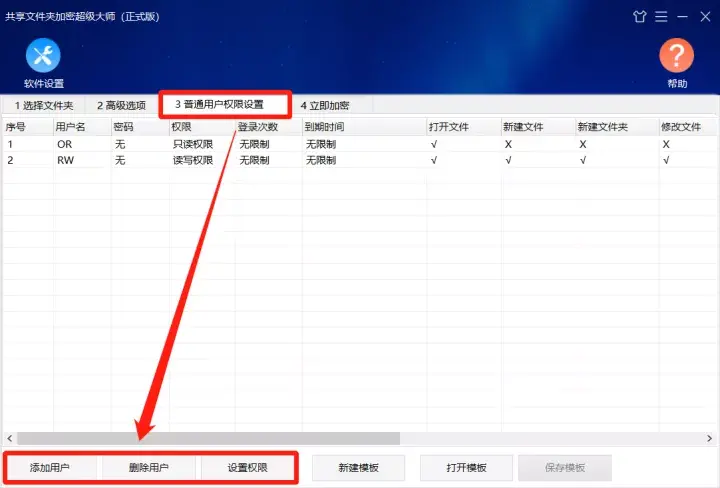Open the hamburger menu icon in title bar
Image resolution: width=720 pixels, height=488 pixels.
click(x=661, y=17)
